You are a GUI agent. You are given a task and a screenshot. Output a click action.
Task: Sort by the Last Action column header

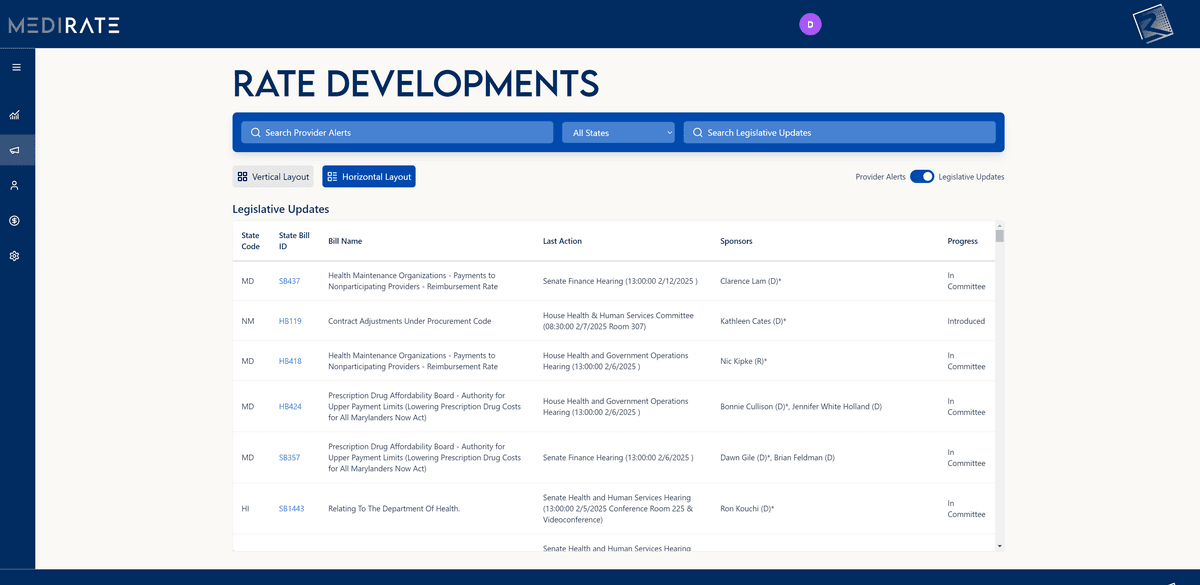(x=562, y=241)
